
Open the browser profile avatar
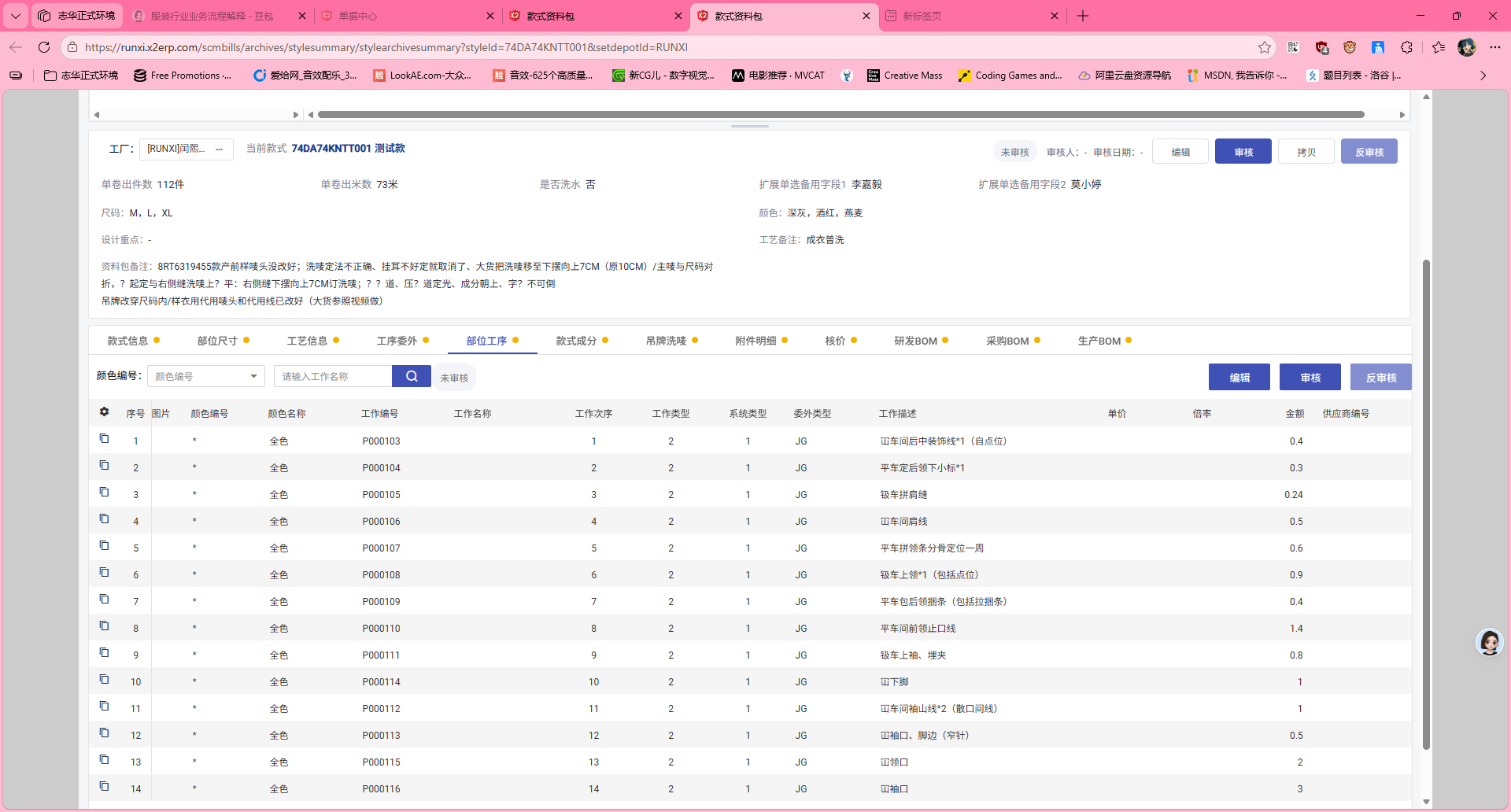[x=1466, y=47]
